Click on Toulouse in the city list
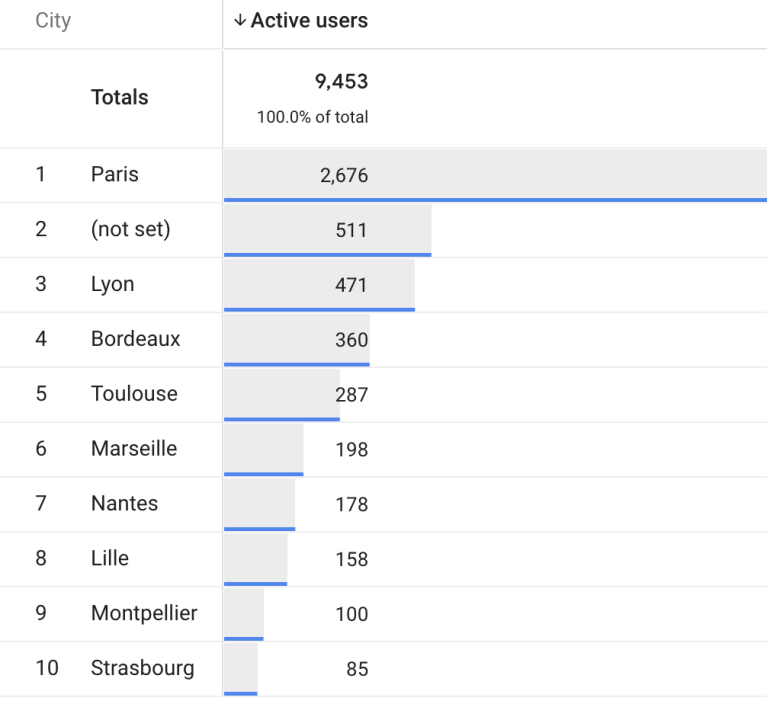This screenshot has width=767, height=704. click(x=134, y=394)
